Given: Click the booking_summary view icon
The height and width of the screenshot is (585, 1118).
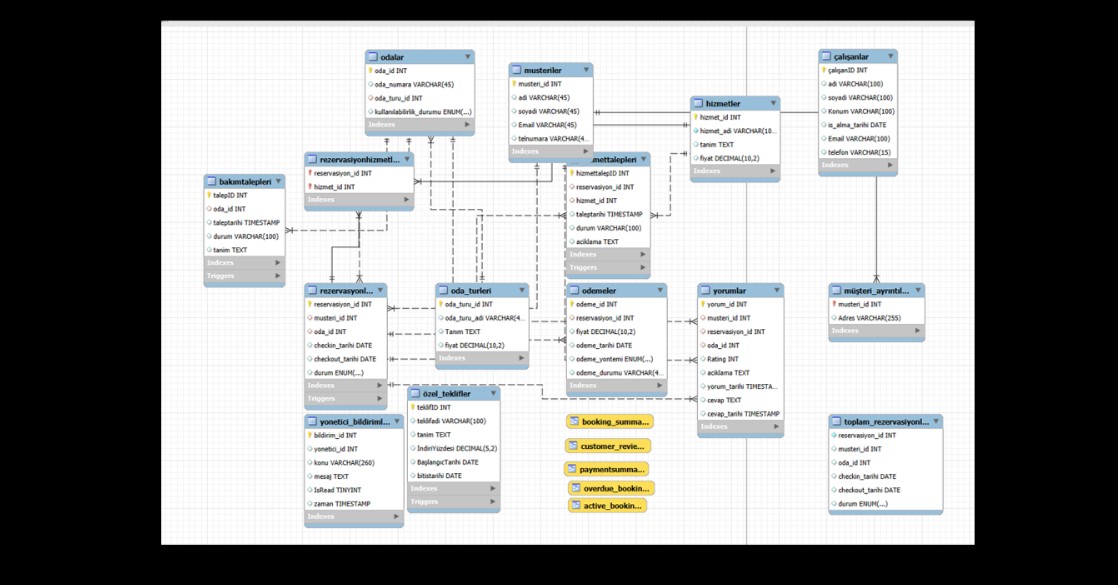Looking at the screenshot, I should click(574, 422).
